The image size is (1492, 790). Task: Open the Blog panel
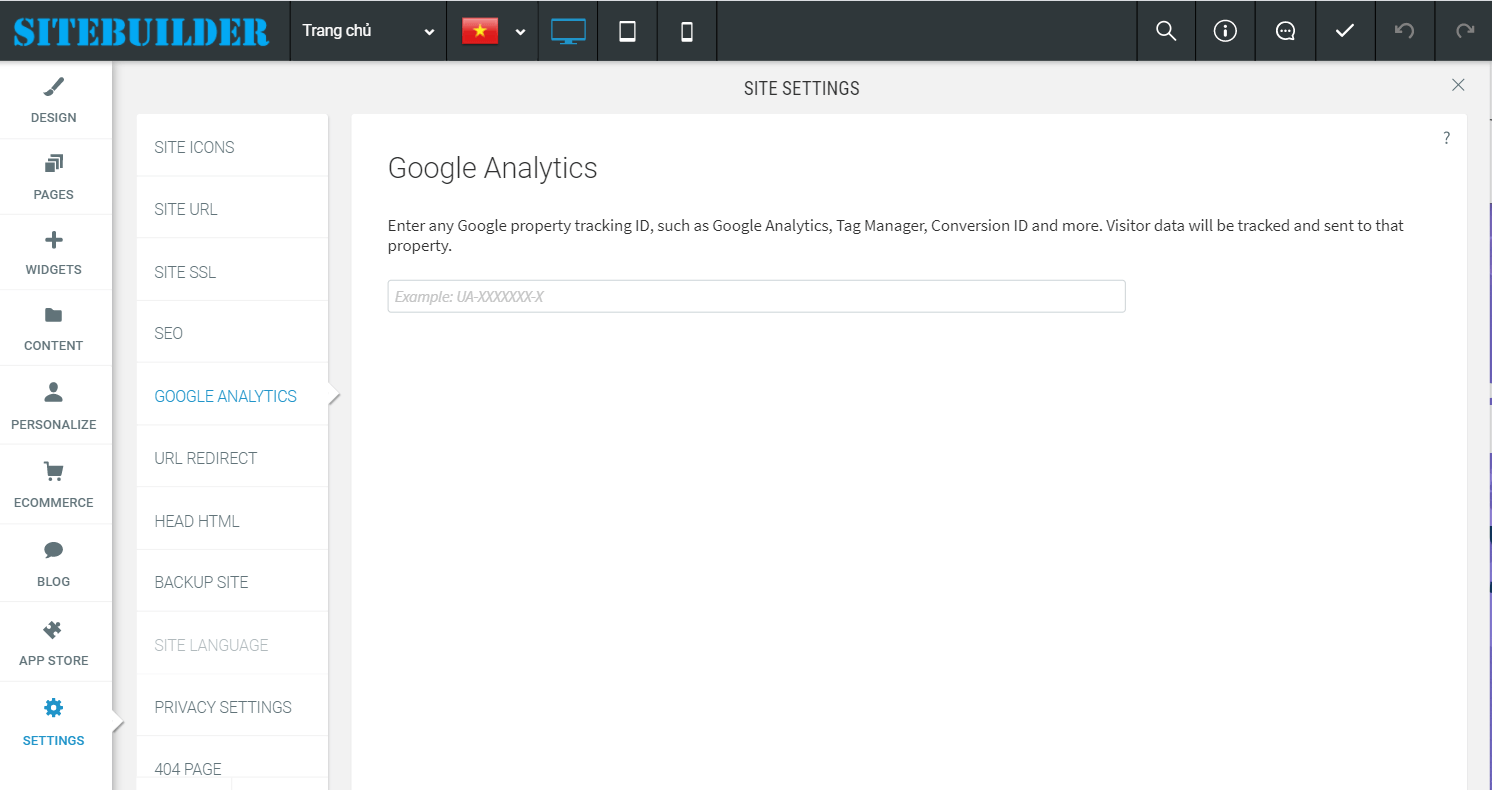(x=54, y=563)
